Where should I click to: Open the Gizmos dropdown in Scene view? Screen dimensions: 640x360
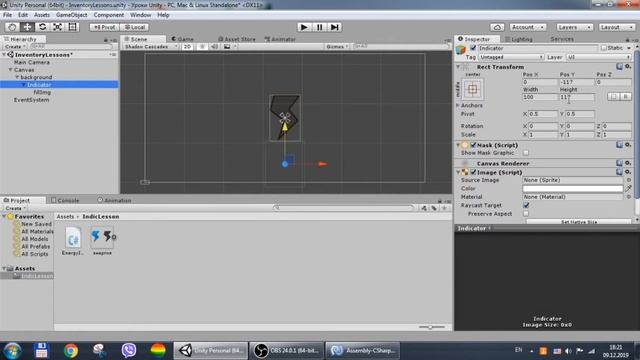337,47
